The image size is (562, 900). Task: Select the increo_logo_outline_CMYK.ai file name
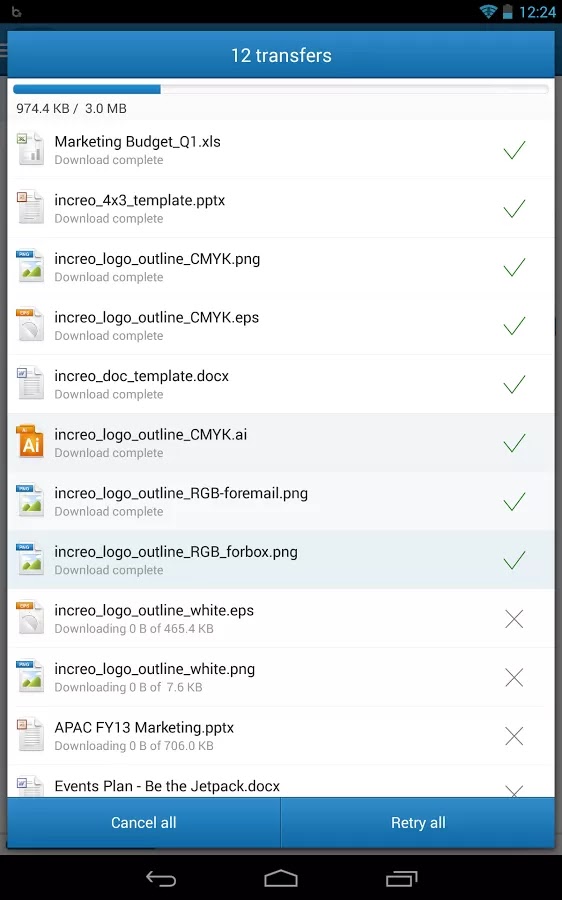[150, 435]
